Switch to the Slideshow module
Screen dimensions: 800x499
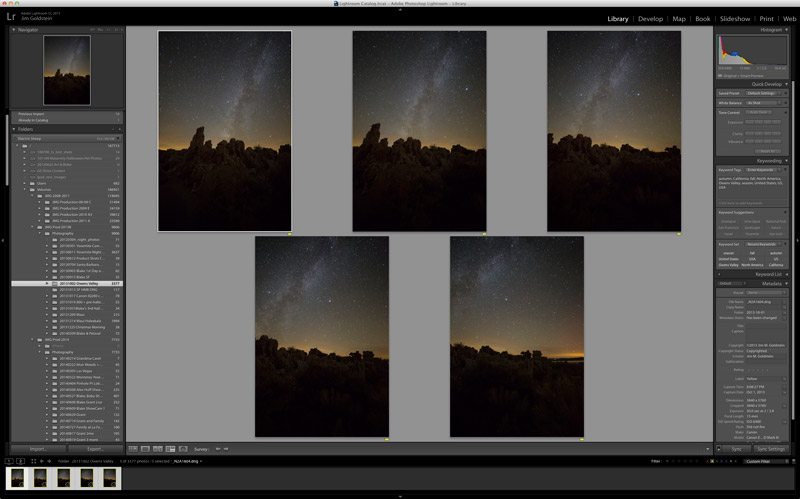coord(735,19)
